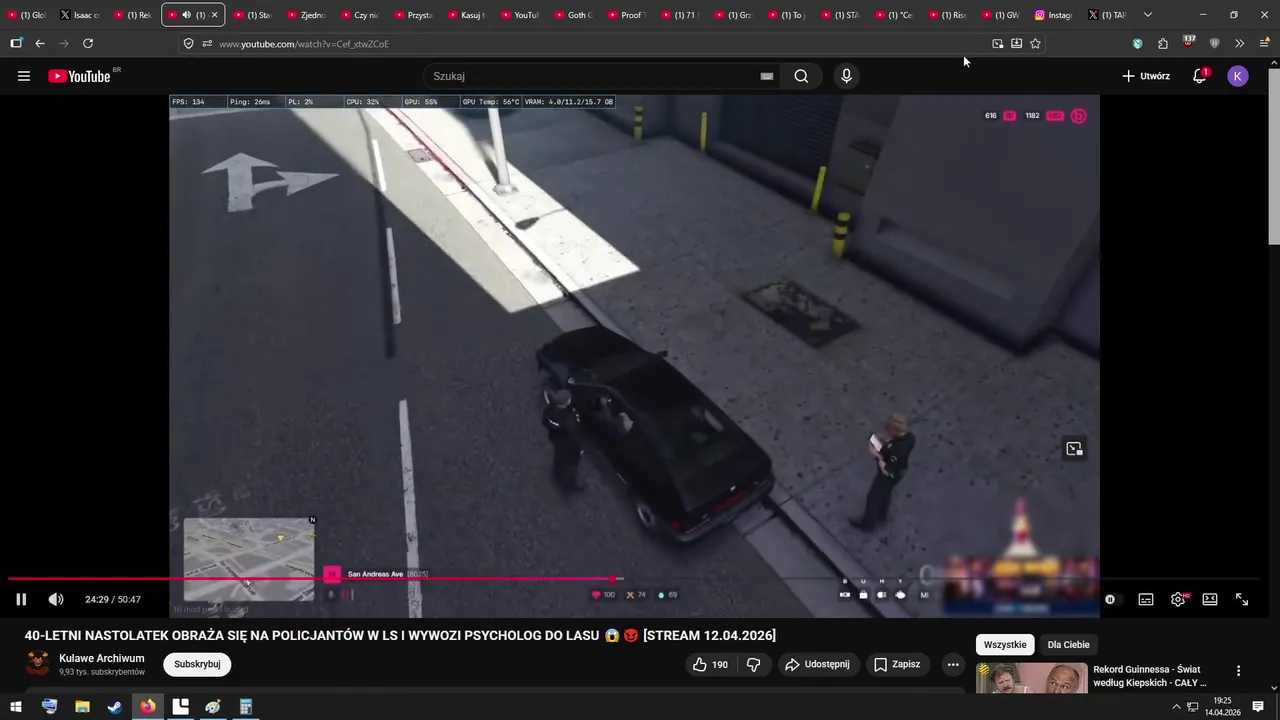Switch to the Isaac tab

pyautogui.click(x=80, y=15)
